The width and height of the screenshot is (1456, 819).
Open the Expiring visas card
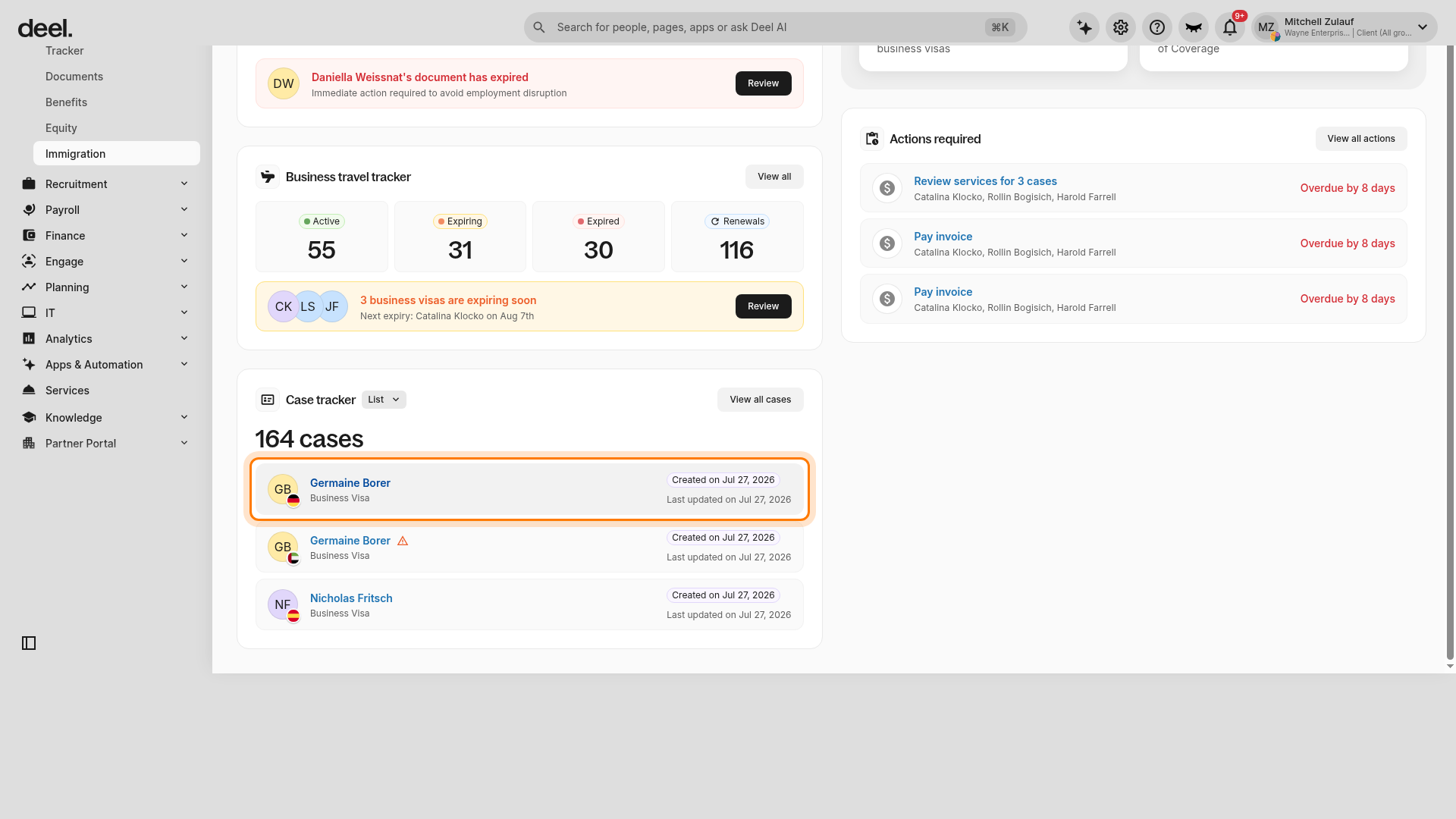point(460,237)
